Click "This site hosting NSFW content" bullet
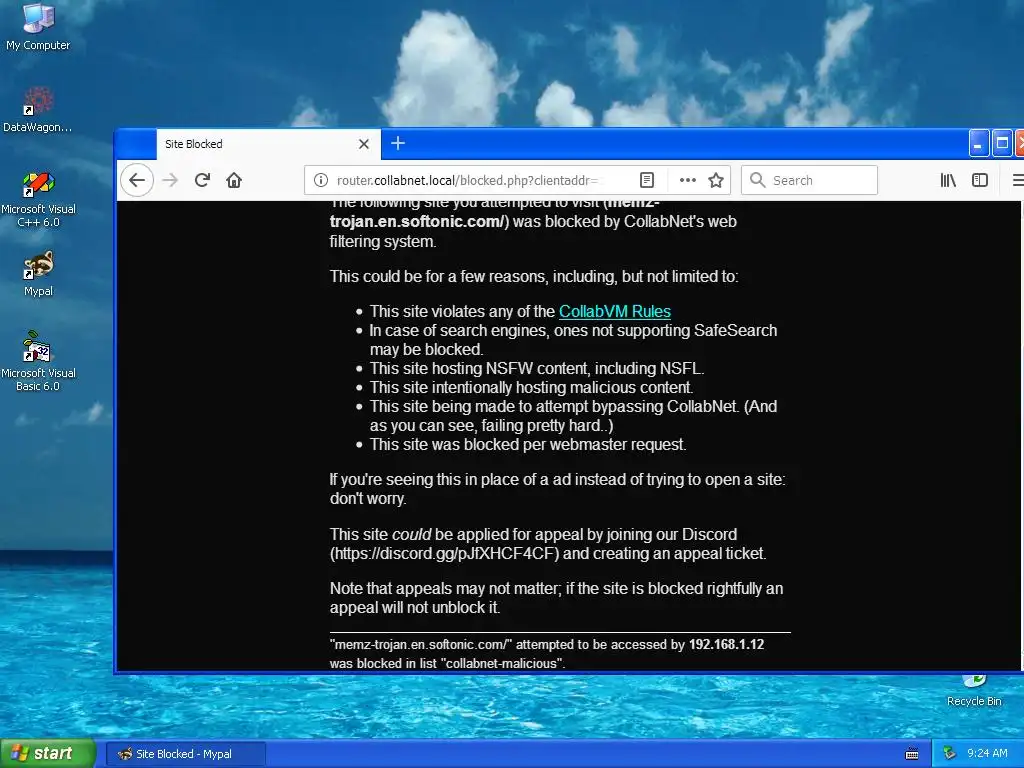 click(x=537, y=368)
